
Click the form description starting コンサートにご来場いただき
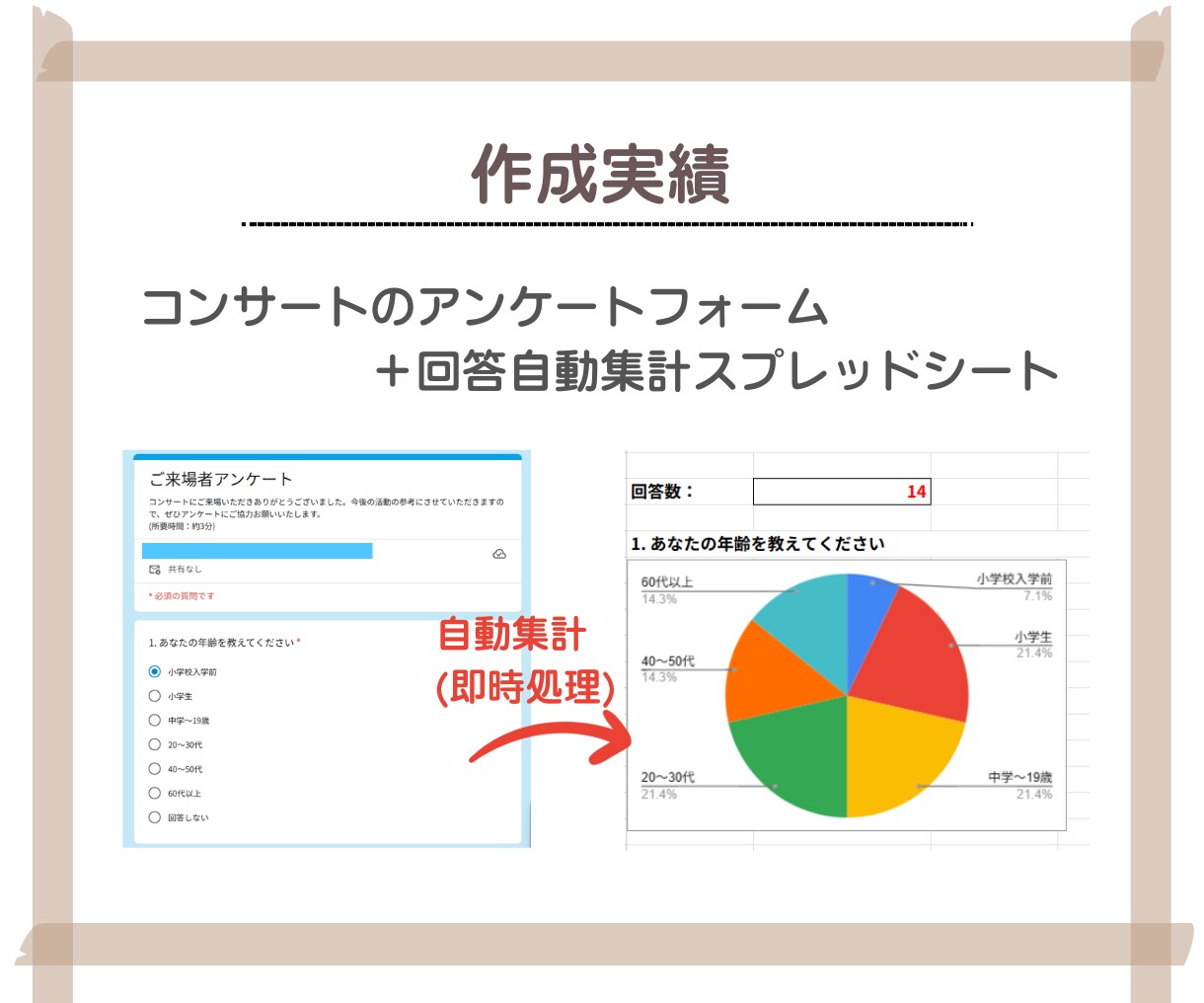point(327,513)
